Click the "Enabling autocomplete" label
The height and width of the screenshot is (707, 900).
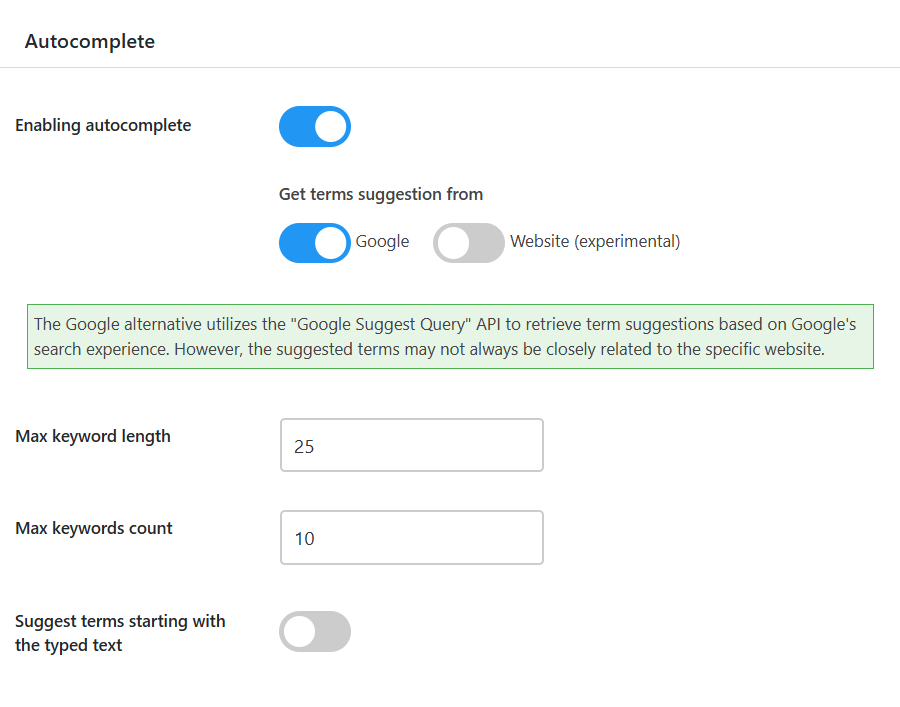coord(103,126)
